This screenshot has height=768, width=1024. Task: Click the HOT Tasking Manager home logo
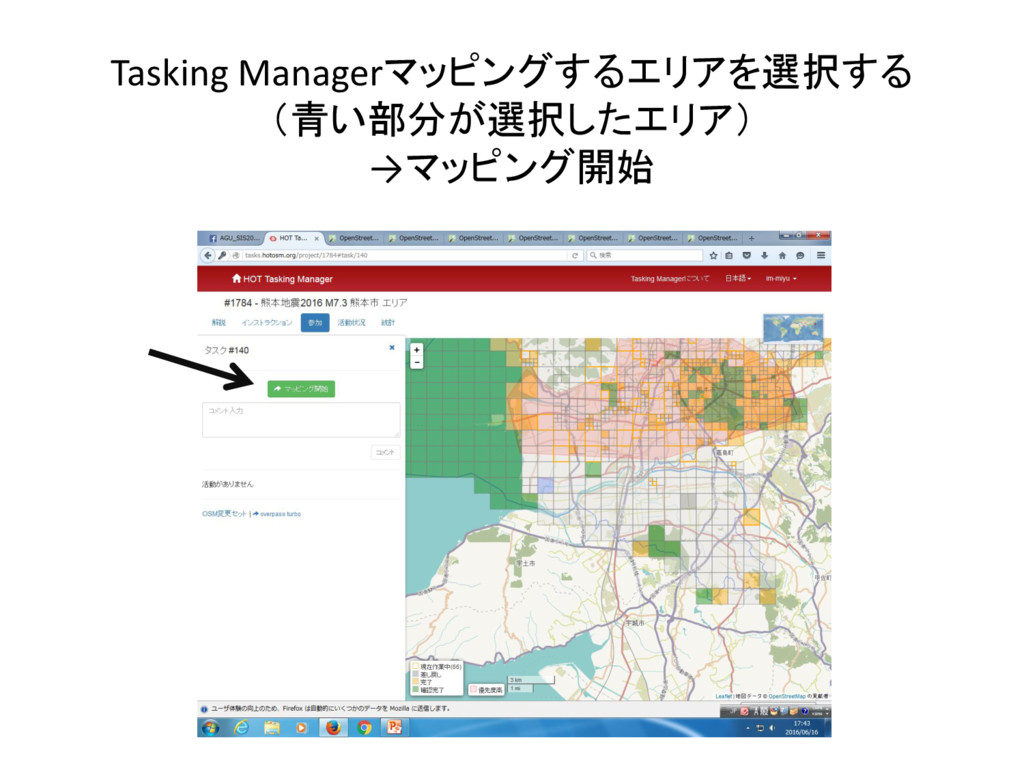click(282, 279)
